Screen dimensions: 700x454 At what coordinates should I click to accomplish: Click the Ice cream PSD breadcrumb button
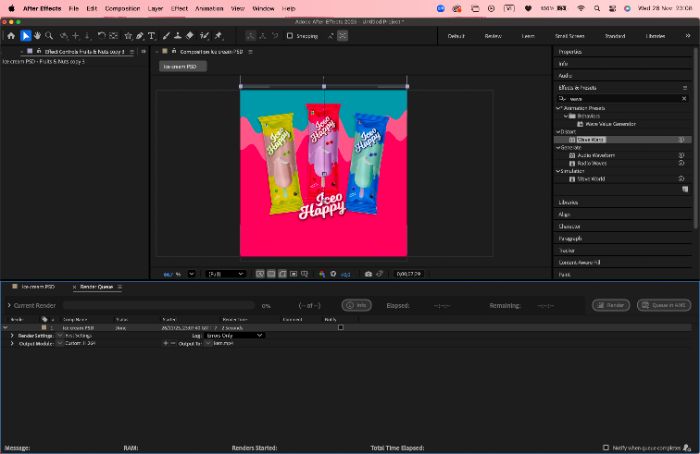pyautogui.click(x=182, y=67)
